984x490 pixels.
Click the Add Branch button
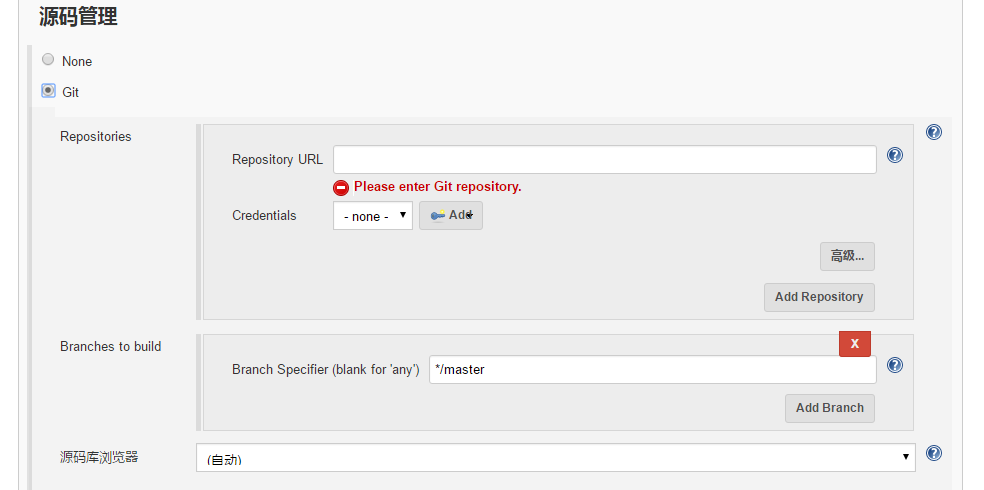[829, 408]
